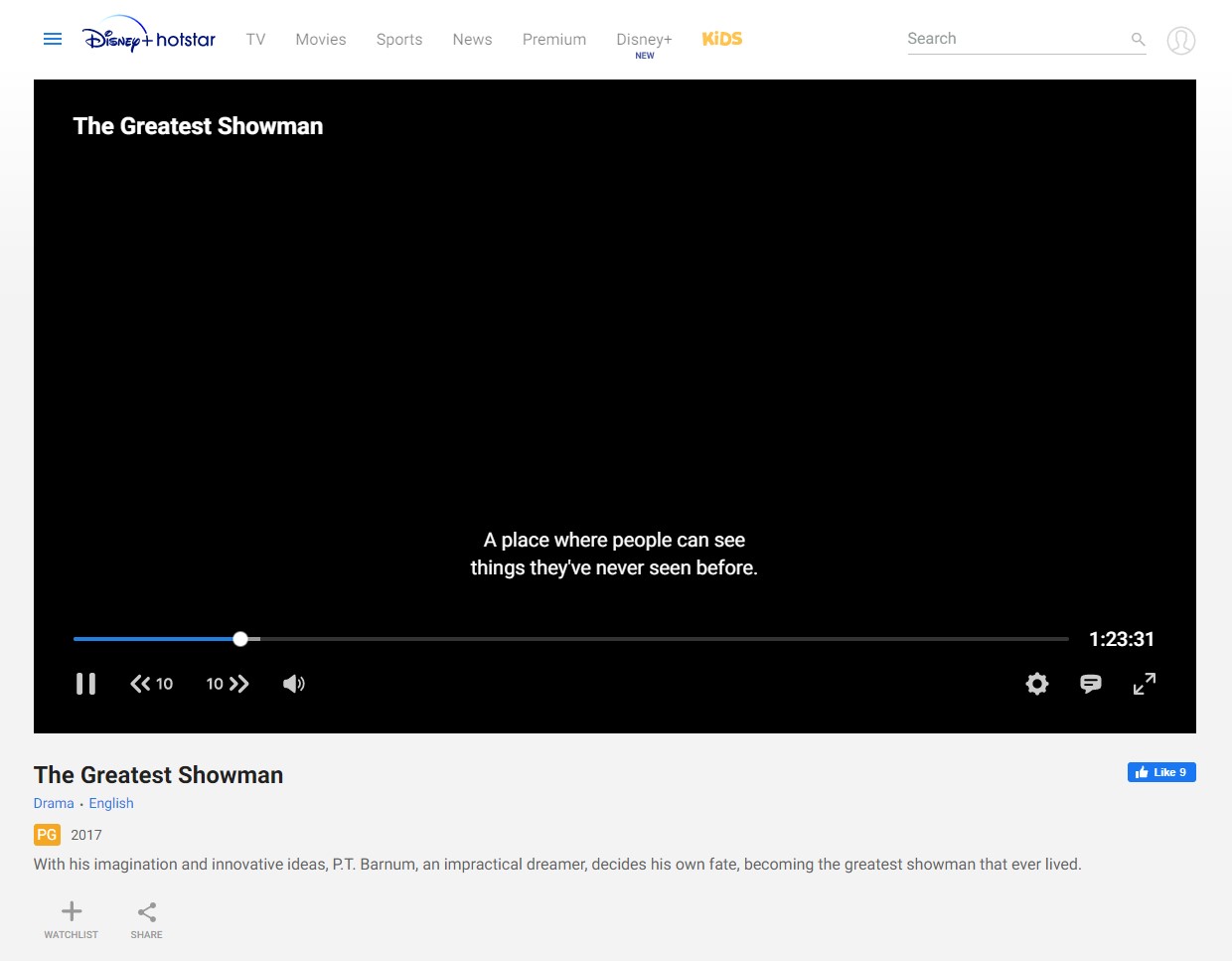Click the year 2017
This screenshot has width=1232, height=961.
point(86,835)
